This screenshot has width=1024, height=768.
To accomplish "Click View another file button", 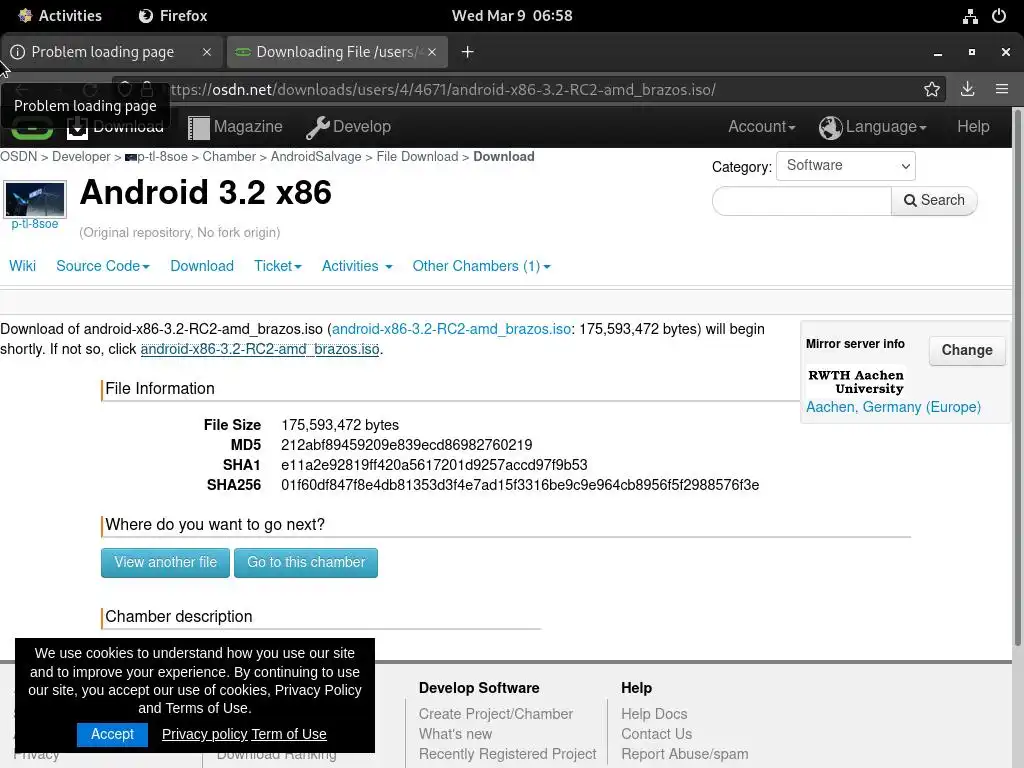I will pyautogui.click(x=165, y=562).
